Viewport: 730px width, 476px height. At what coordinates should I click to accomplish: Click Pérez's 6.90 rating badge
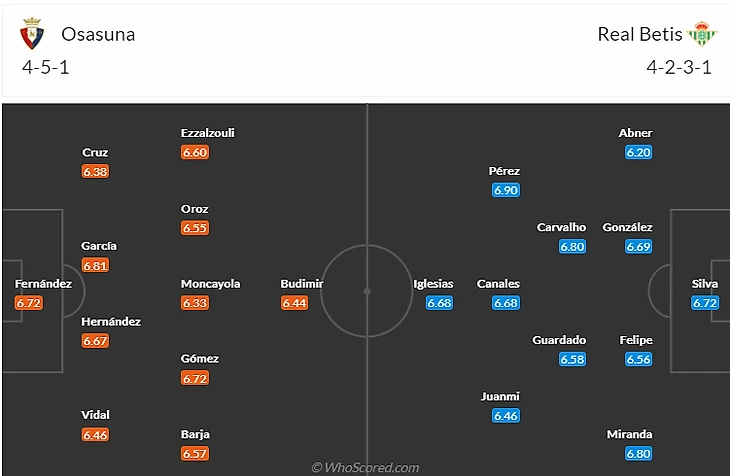tap(506, 190)
